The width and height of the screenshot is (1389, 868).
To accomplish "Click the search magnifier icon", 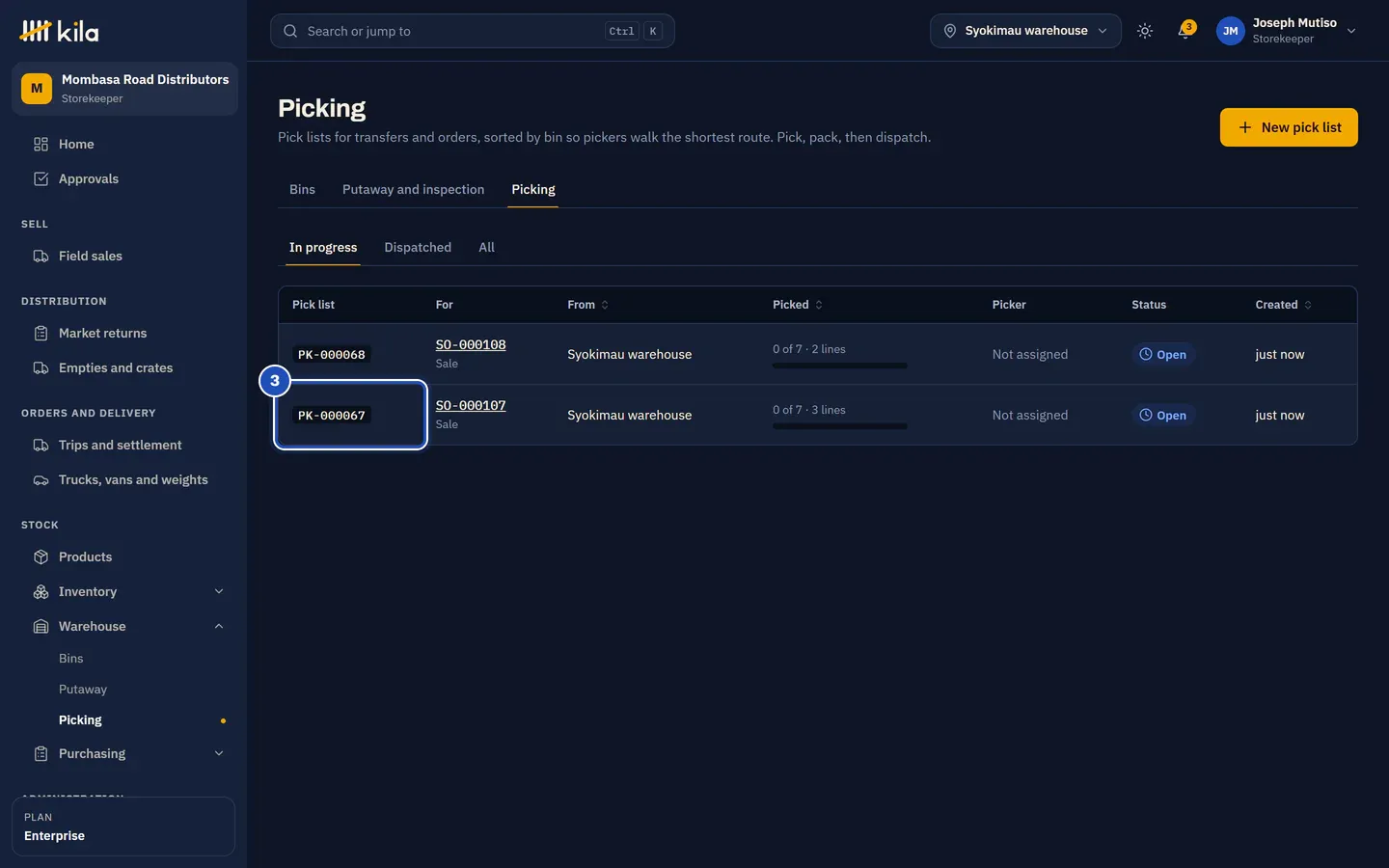I will pos(290,31).
